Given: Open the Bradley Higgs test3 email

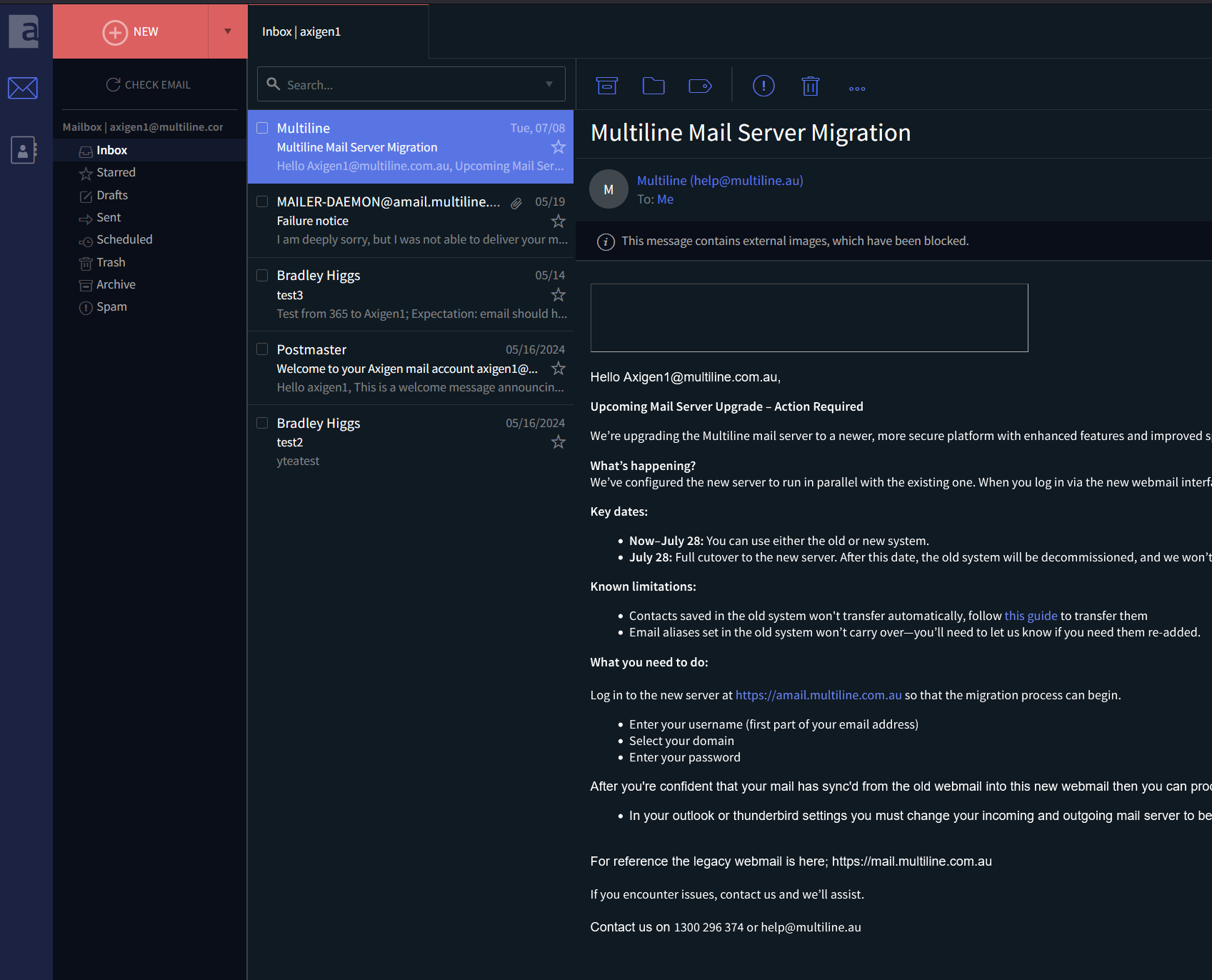Looking at the screenshot, I should 411,294.
